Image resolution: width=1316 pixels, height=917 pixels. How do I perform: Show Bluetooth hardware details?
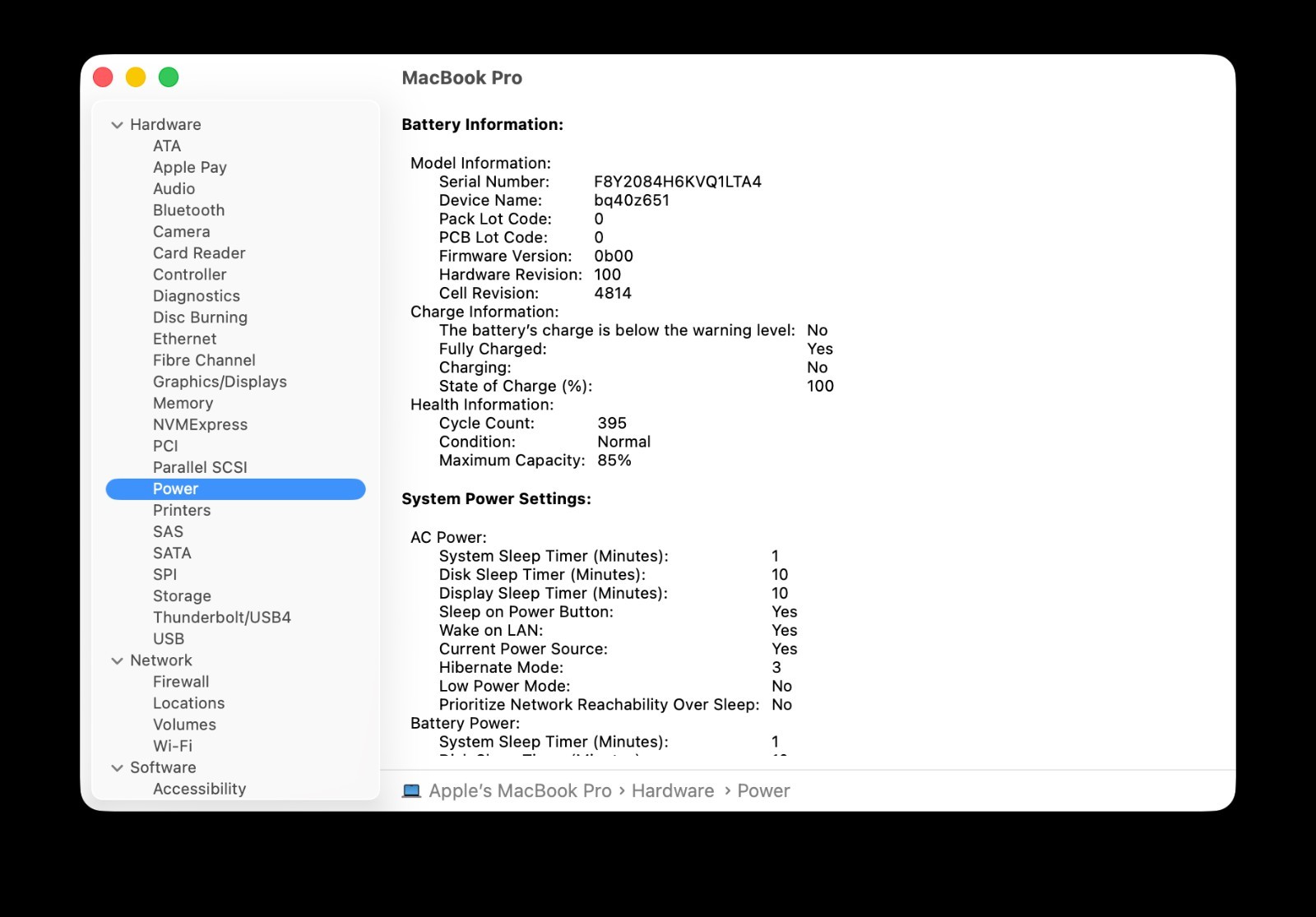(188, 210)
